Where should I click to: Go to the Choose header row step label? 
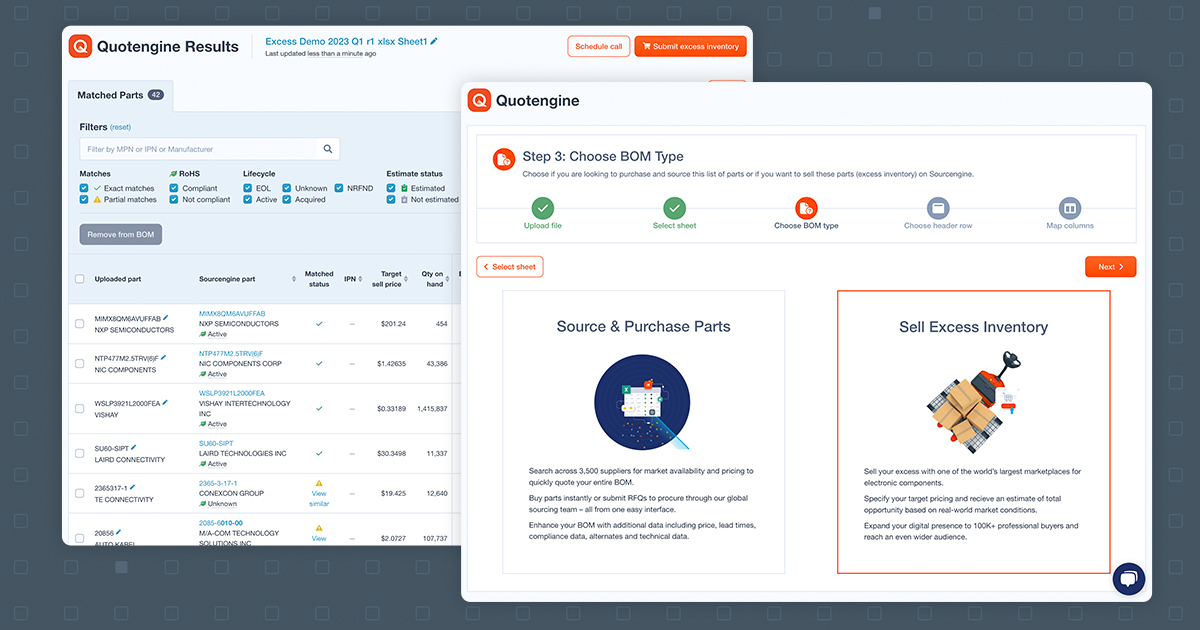point(938,226)
